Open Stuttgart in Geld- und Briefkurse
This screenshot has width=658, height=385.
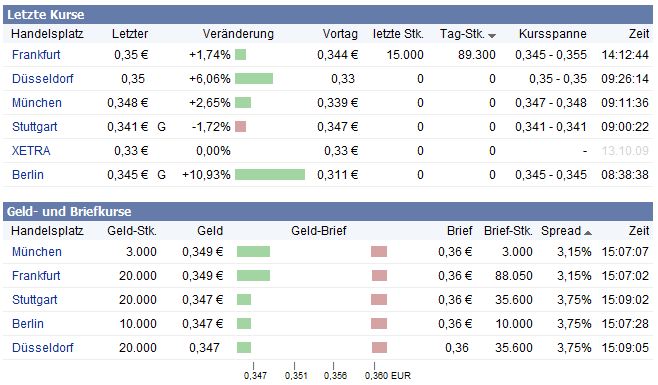click(x=34, y=299)
